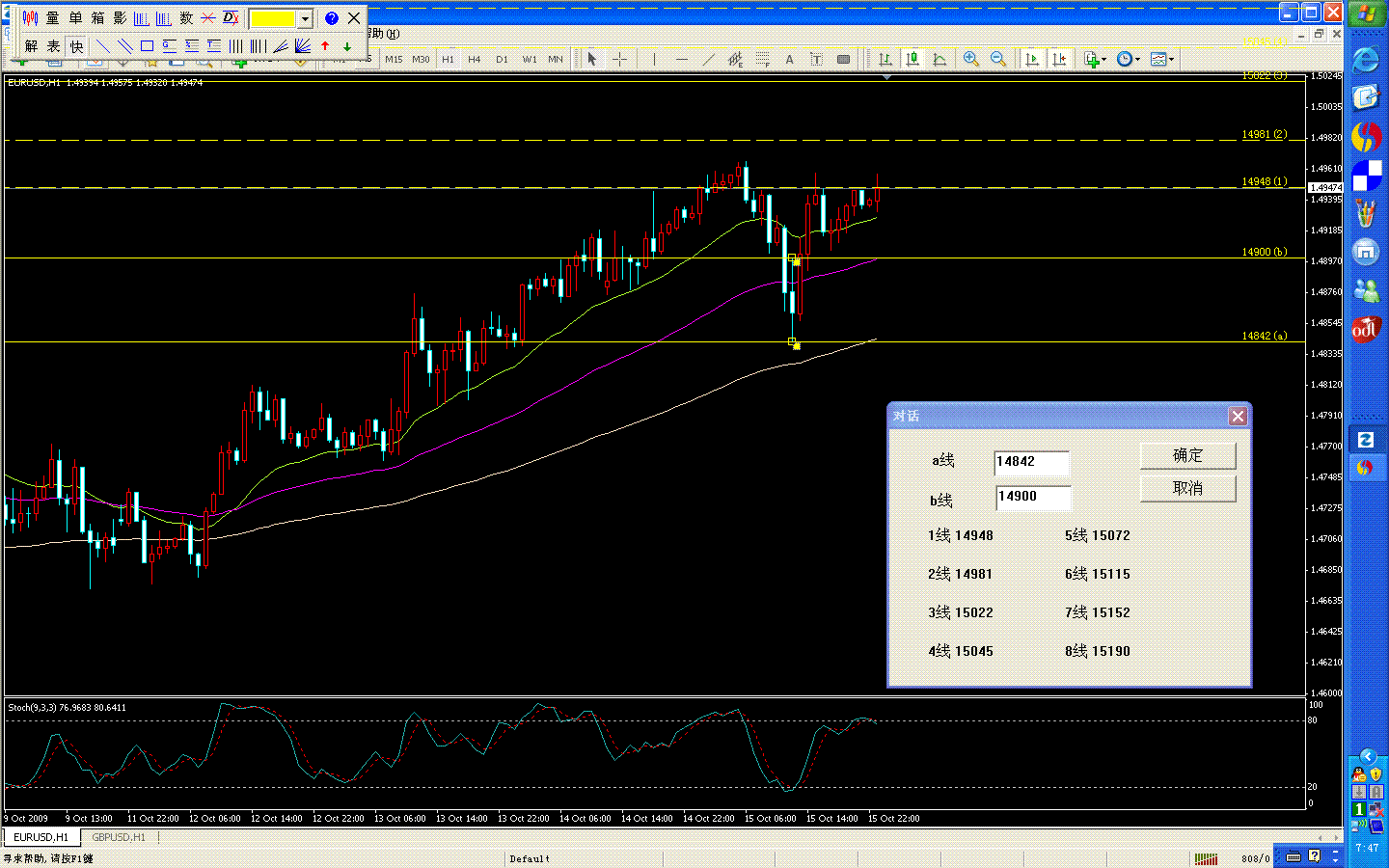
Task: Click the a线 input field
Action: (1031, 462)
